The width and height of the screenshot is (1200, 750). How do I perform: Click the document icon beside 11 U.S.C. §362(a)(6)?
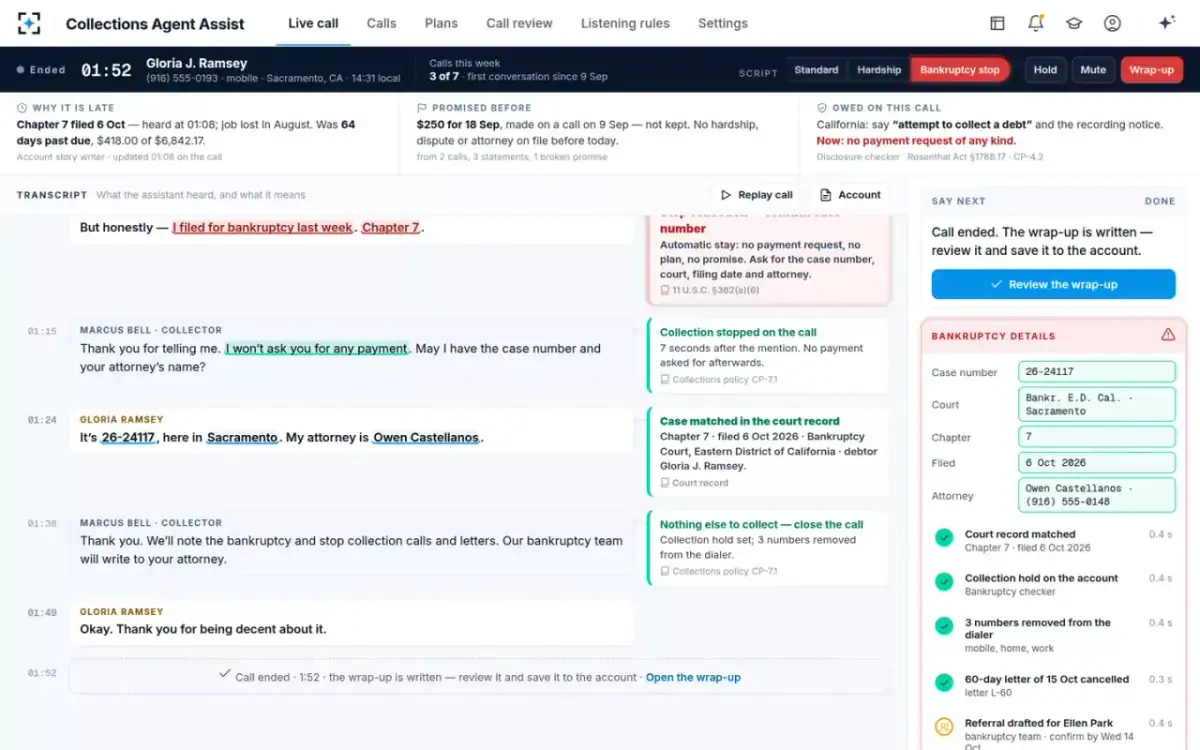click(665, 291)
